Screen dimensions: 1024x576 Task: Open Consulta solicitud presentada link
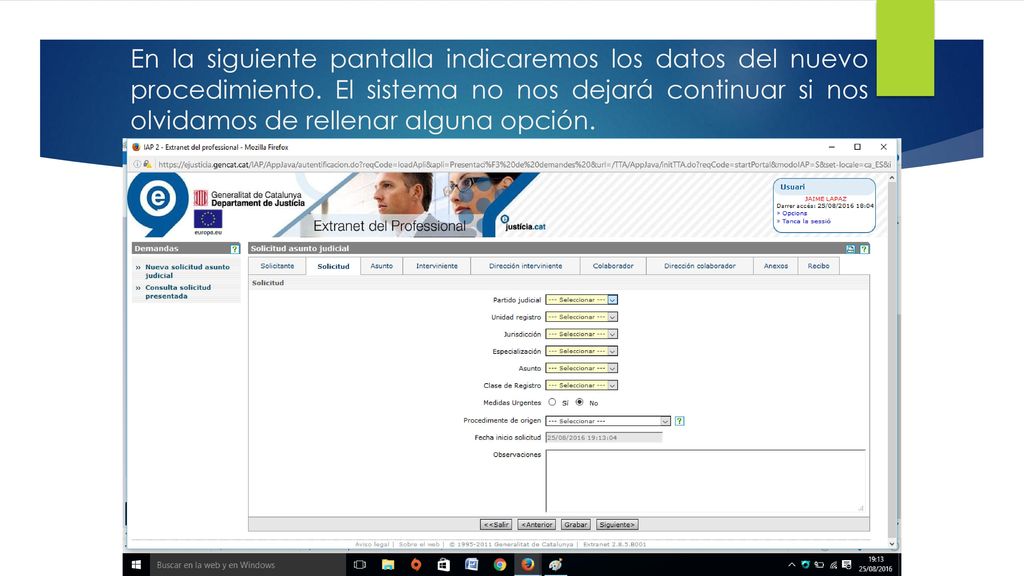click(178, 291)
